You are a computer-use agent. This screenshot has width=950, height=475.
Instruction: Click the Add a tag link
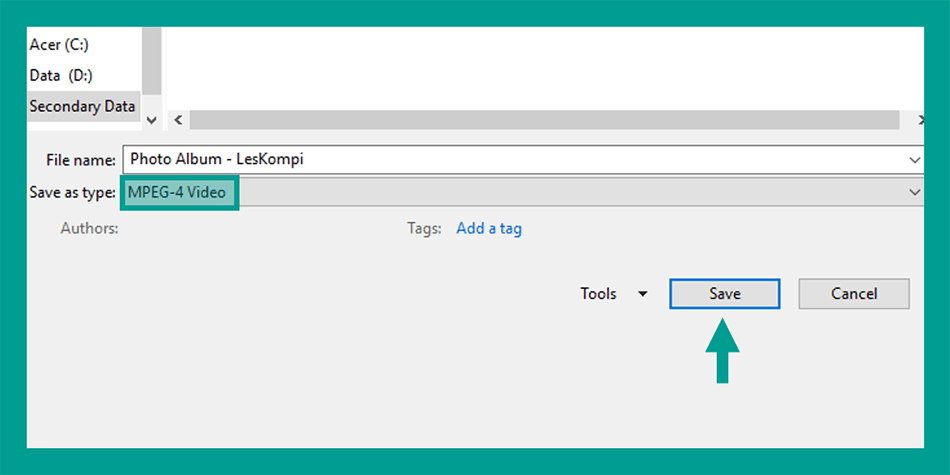tap(489, 228)
